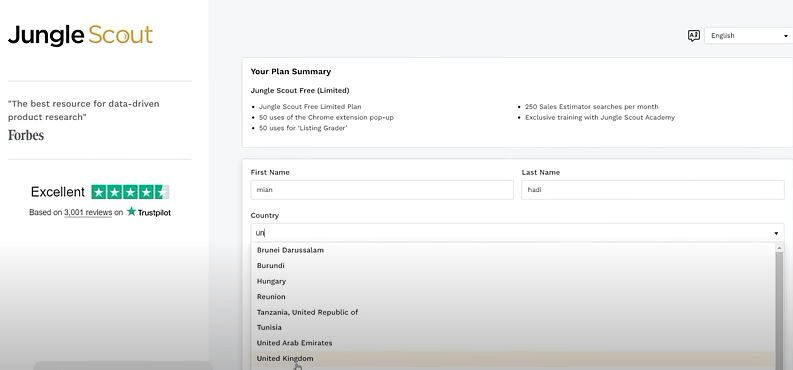Select Tunisia from country list
Screen dimensions: 793x370
click(513, 328)
